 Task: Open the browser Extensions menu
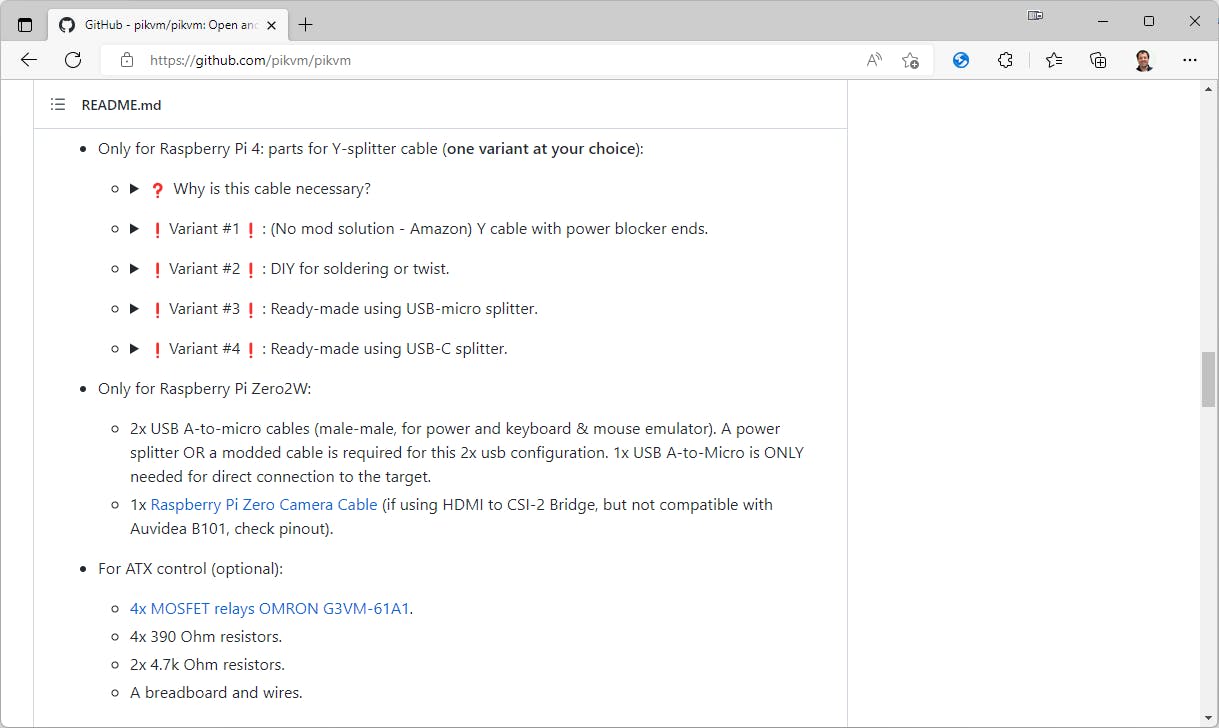coord(1006,60)
